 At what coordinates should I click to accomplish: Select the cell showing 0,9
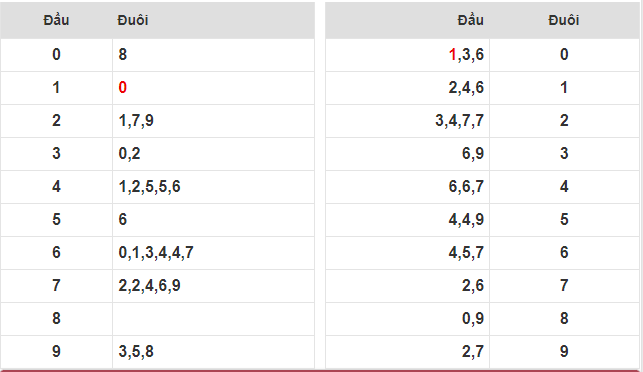point(408,319)
